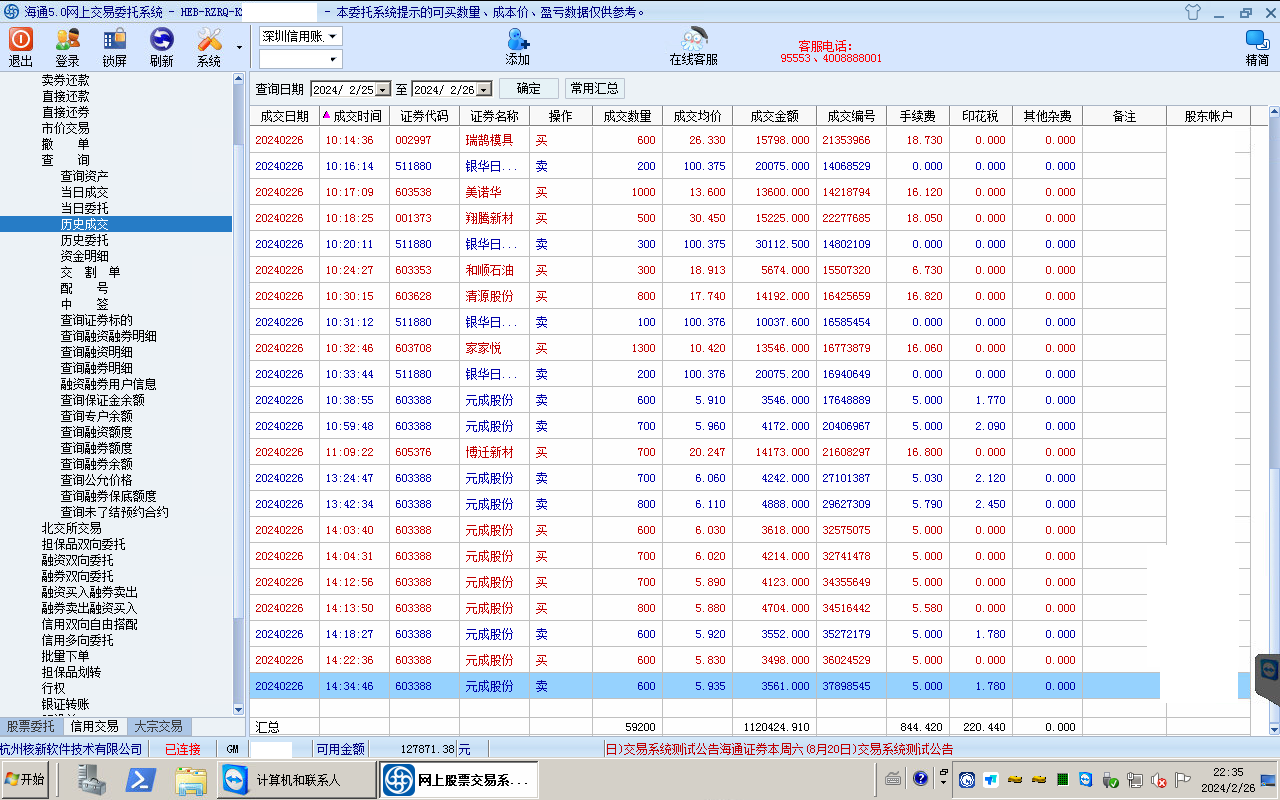Open the end date 2024/2/26 dropdown
1280x800 pixels.
(484, 90)
